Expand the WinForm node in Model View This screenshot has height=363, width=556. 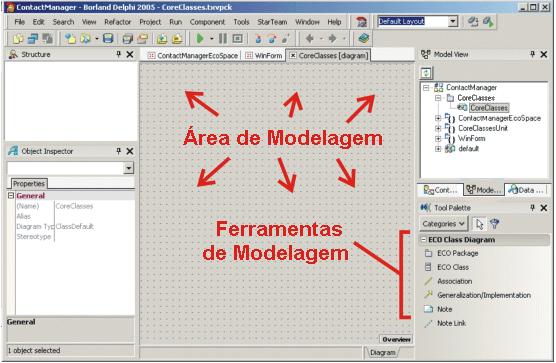[438, 139]
